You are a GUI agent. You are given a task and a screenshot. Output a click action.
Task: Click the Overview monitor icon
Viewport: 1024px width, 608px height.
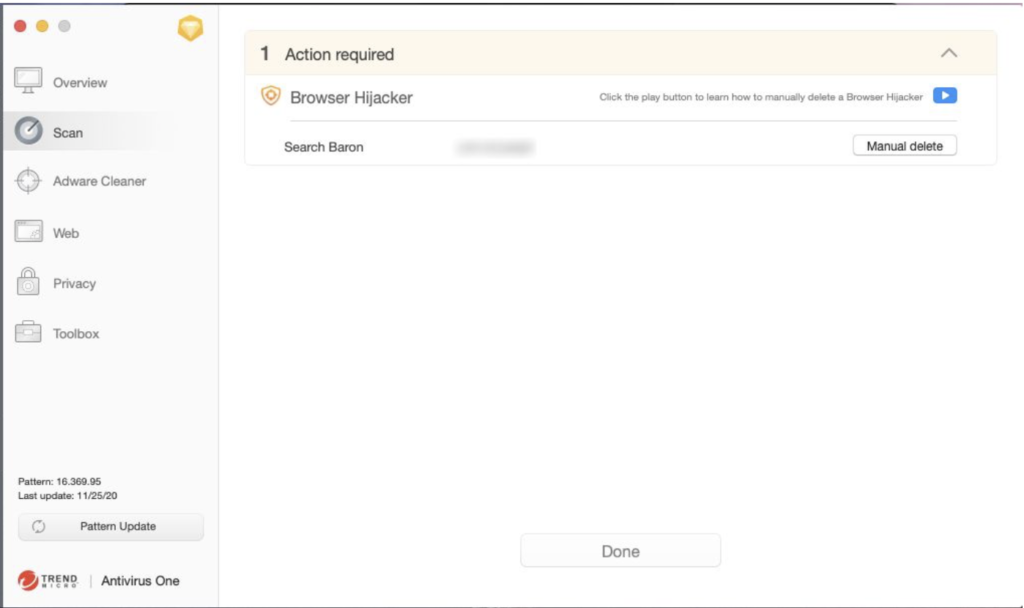pyautogui.click(x=28, y=81)
